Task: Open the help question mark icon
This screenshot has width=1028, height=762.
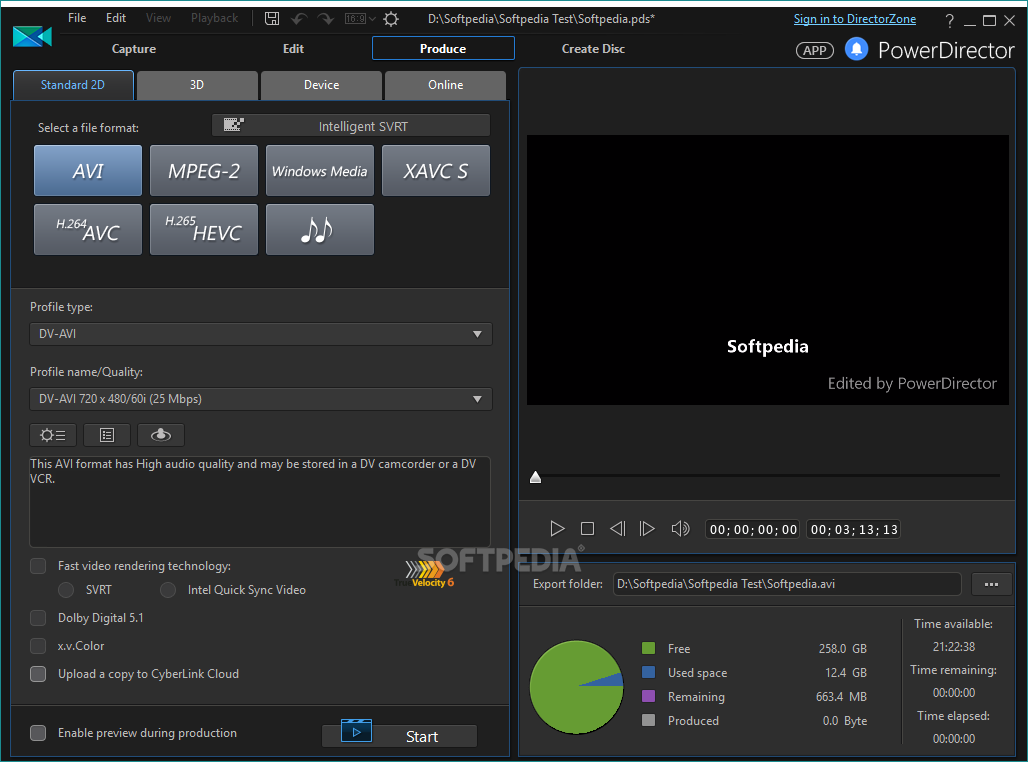Action: 949,21
